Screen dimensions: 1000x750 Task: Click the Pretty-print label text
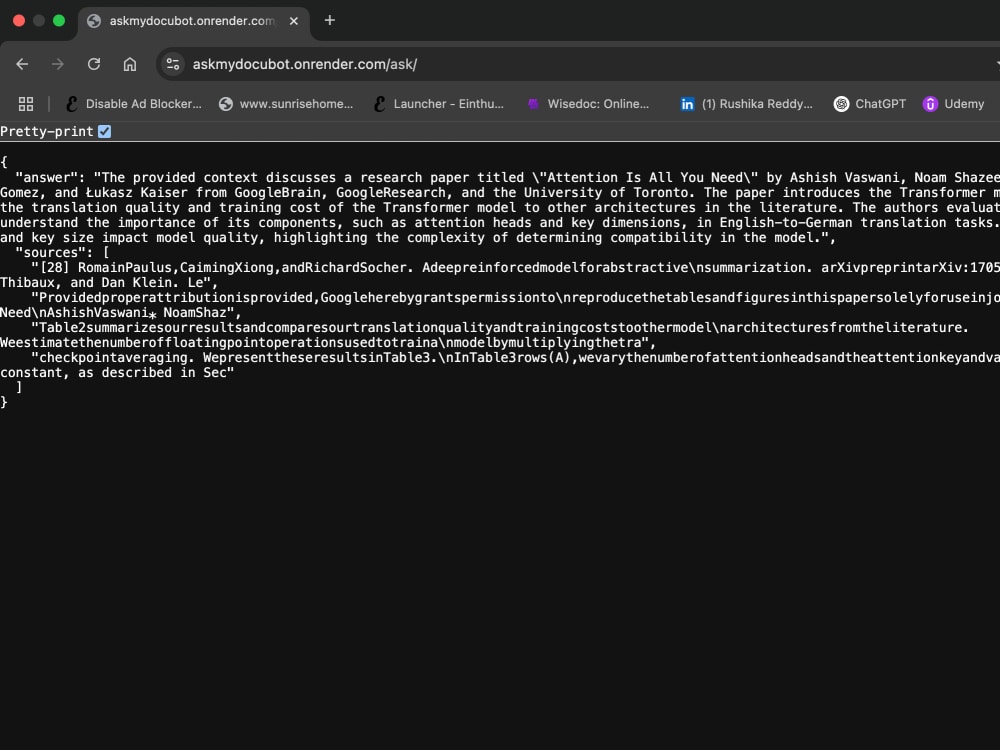pyautogui.click(x=47, y=131)
